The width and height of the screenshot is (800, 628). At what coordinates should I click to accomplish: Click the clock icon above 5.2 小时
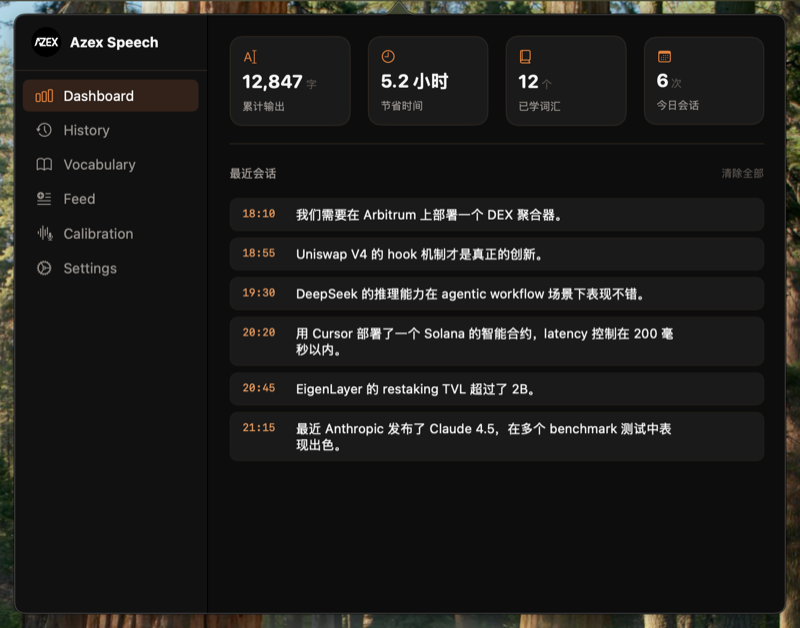(388, 56)
